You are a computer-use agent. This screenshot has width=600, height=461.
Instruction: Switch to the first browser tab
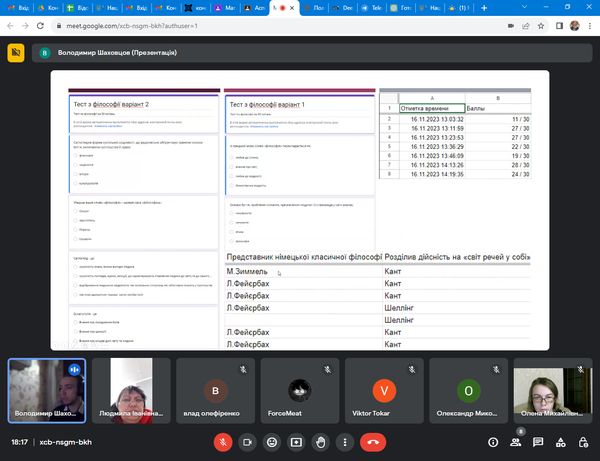(x=19, y=7)
